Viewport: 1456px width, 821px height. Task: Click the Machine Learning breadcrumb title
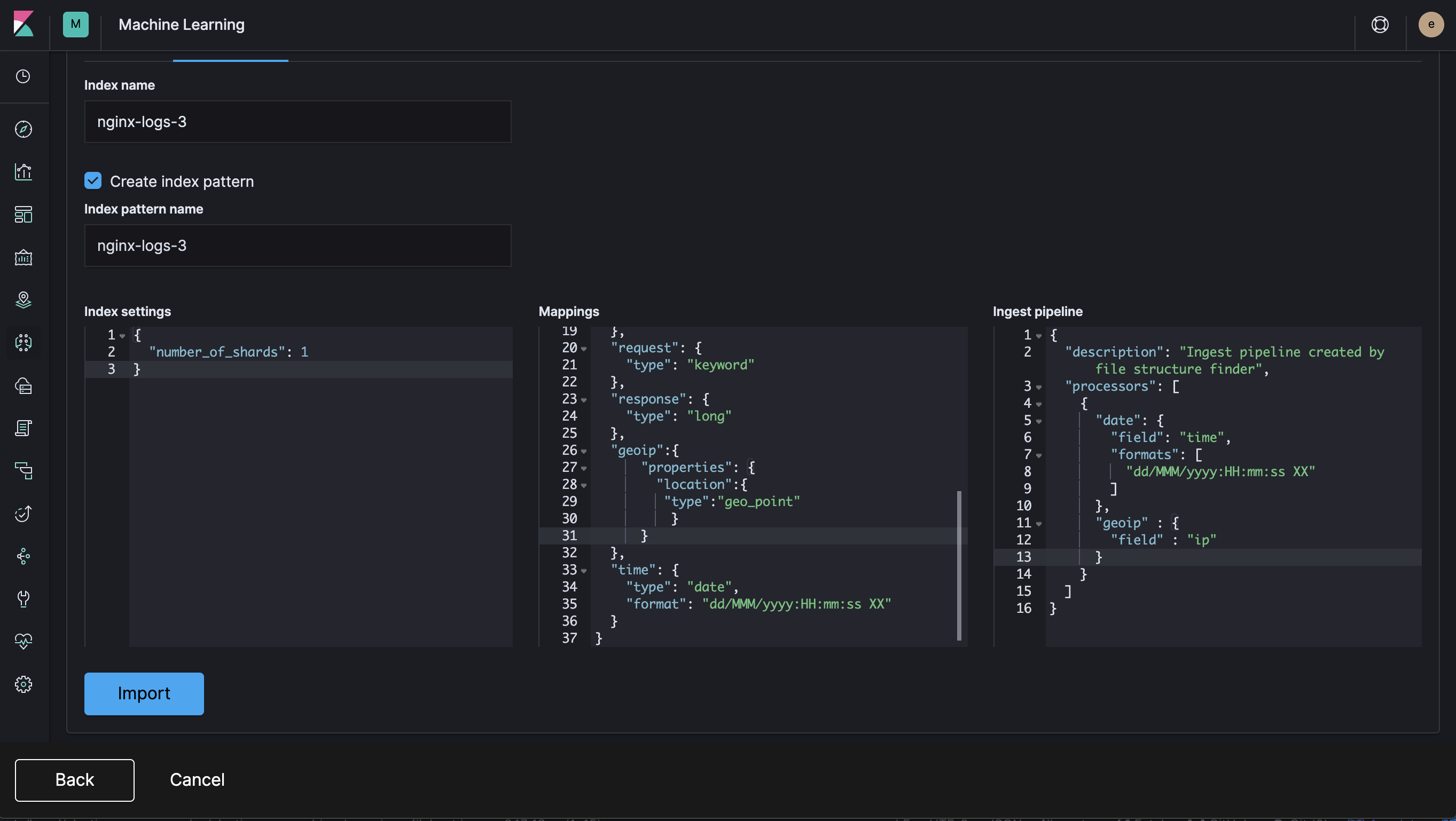pyautogui.click(x=182, y=25)
